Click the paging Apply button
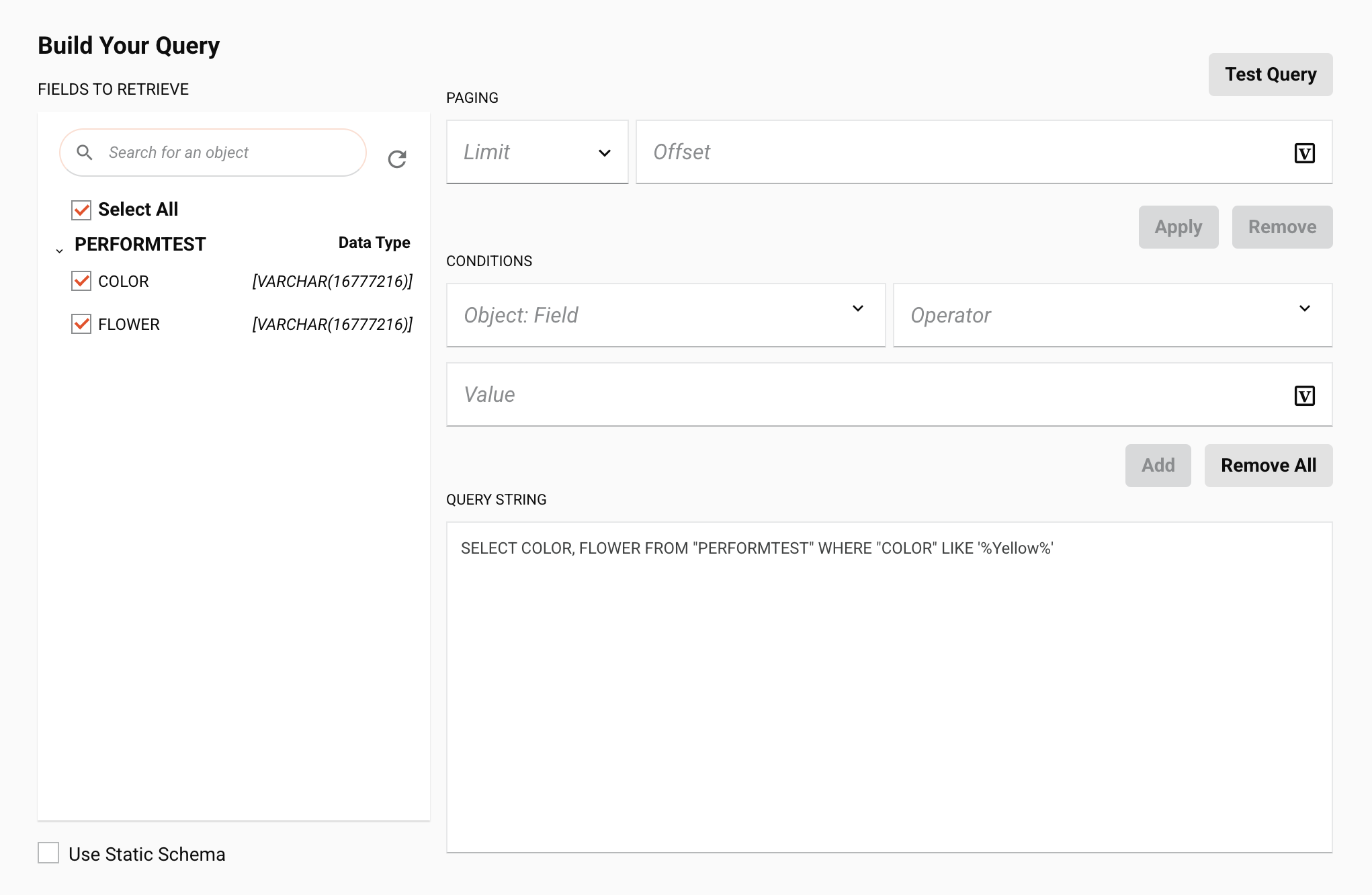This screenshot has width=1372, height=895. point(1178,227)
